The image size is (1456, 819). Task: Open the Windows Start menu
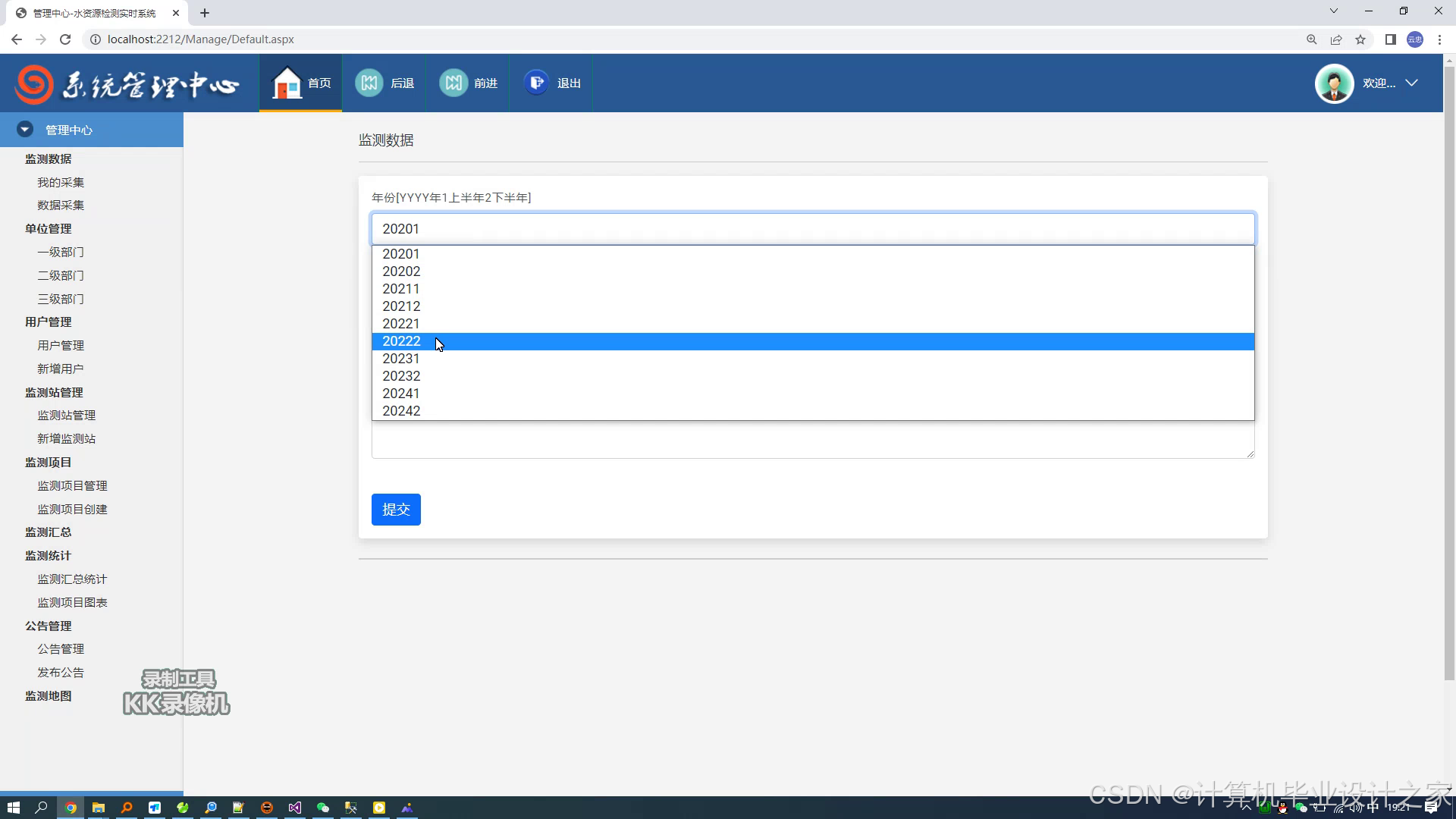pyautogui.click(x=13, y=808)
